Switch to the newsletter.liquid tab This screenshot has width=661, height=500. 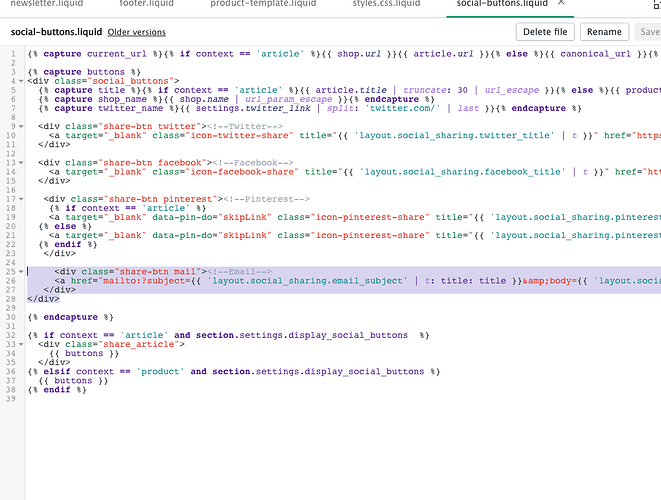[x=47, y=3]
